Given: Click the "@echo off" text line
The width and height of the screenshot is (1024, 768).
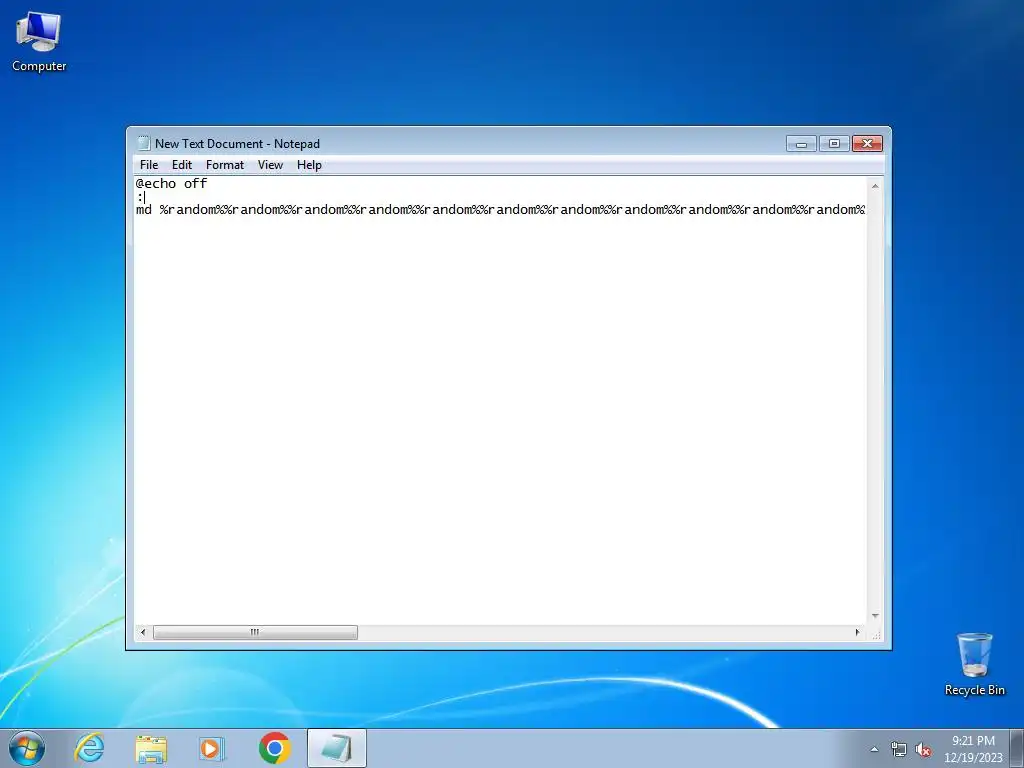Looking at the screenshot, I should [171, 184].
